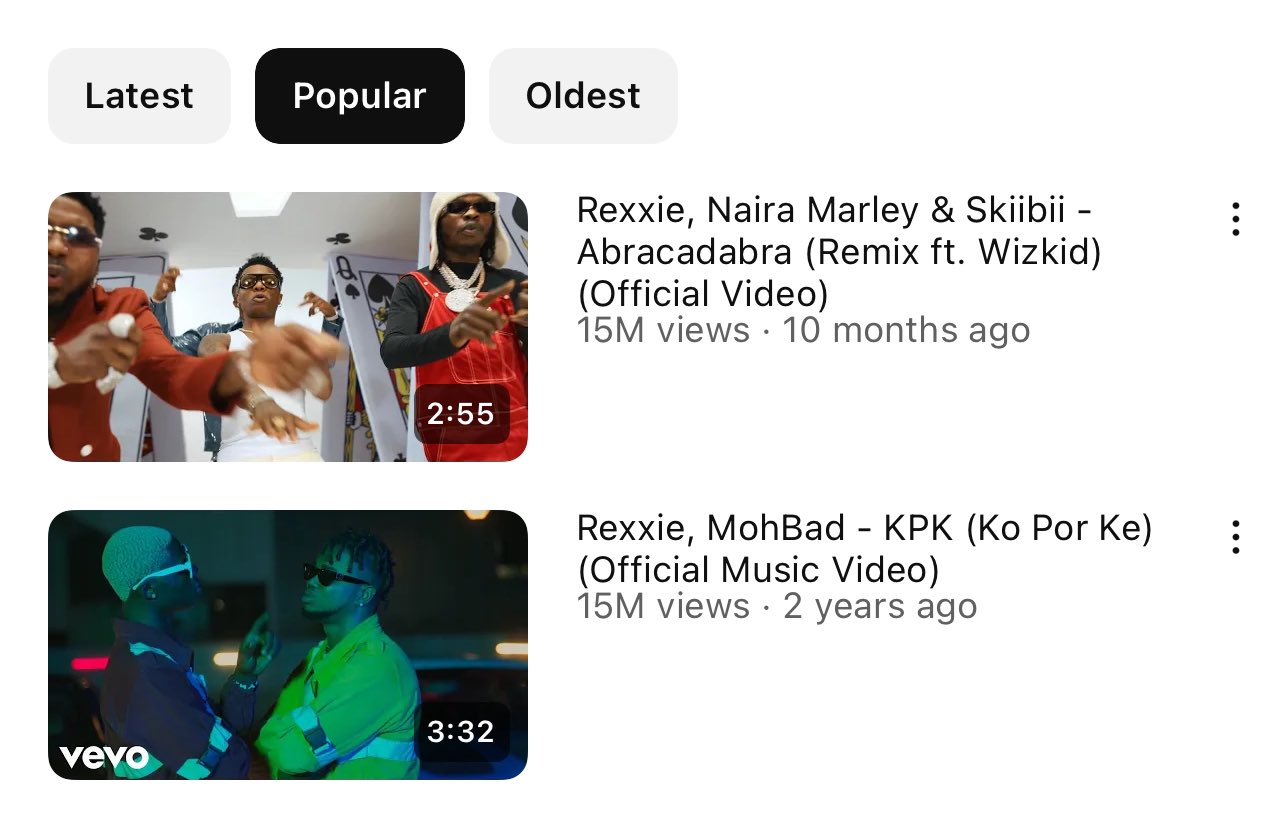Viewport: 1284px width, 816px height.
Task: Select the Oldest sort chip
Action: [583, 96]
